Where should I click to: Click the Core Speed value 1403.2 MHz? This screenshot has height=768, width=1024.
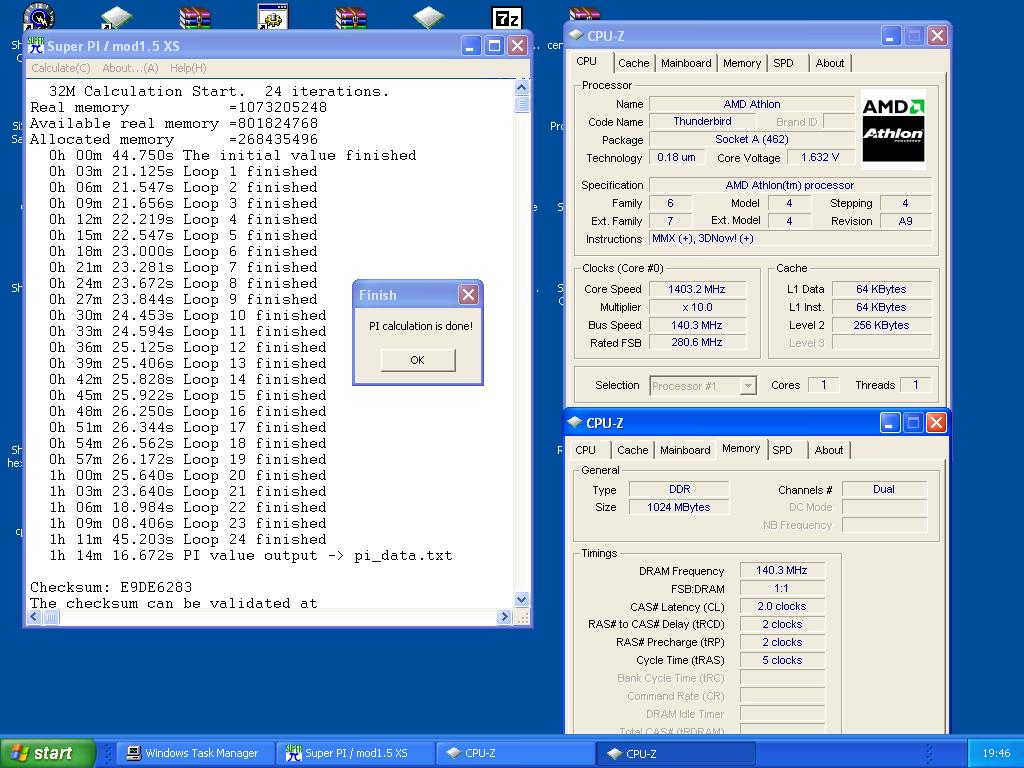pos(697,289)
